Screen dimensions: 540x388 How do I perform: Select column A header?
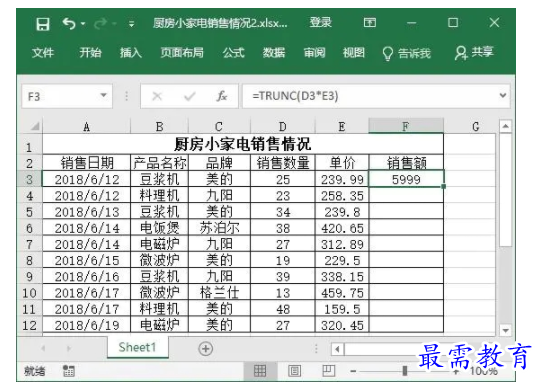[86, 126]
